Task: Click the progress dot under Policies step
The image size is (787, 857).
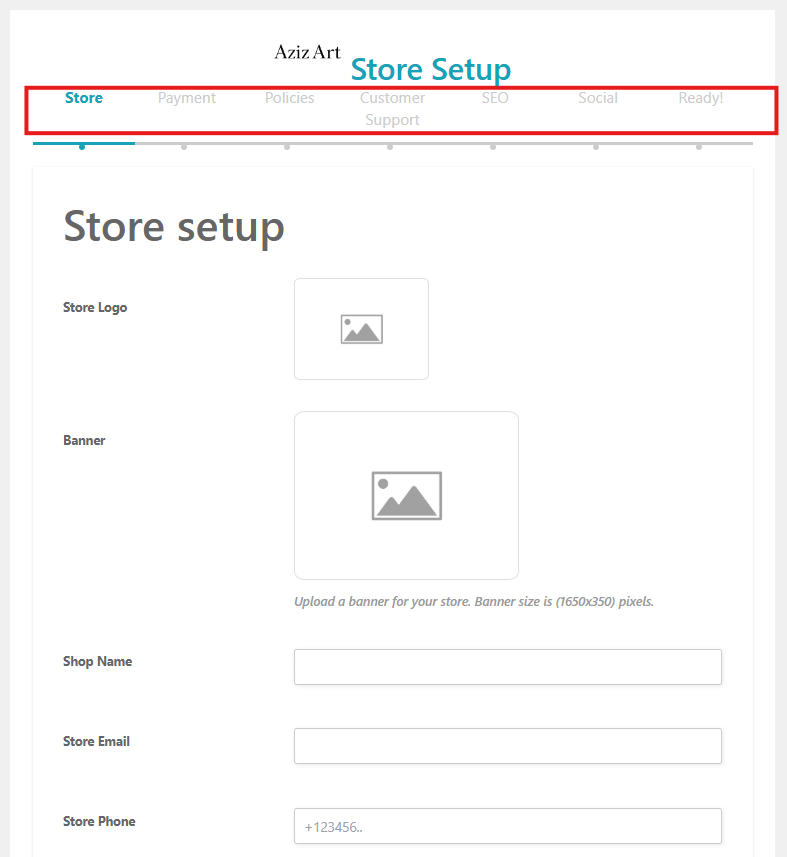Action: [x=287, y=147]
